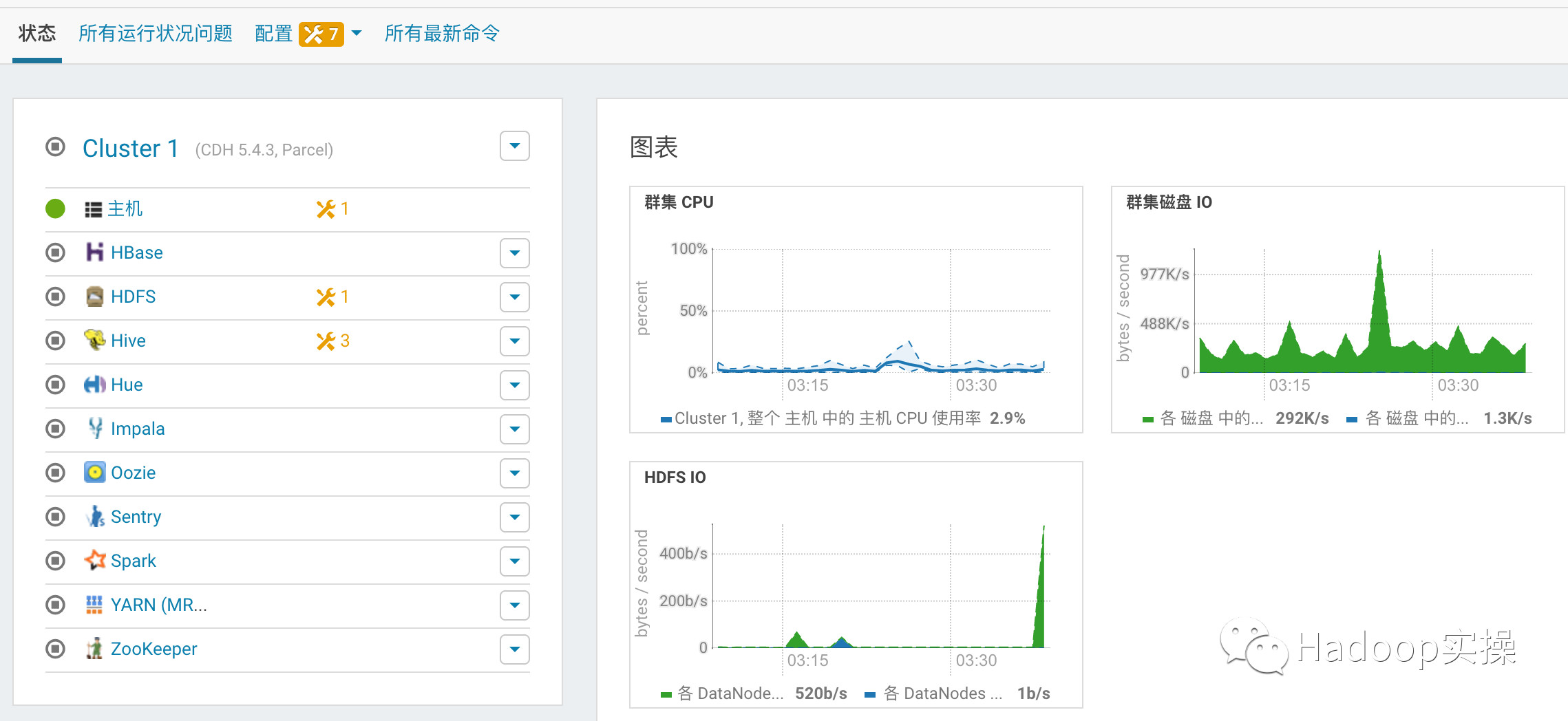
Task: Click the Hive stopped status icon
Action: tap(55, 341)
